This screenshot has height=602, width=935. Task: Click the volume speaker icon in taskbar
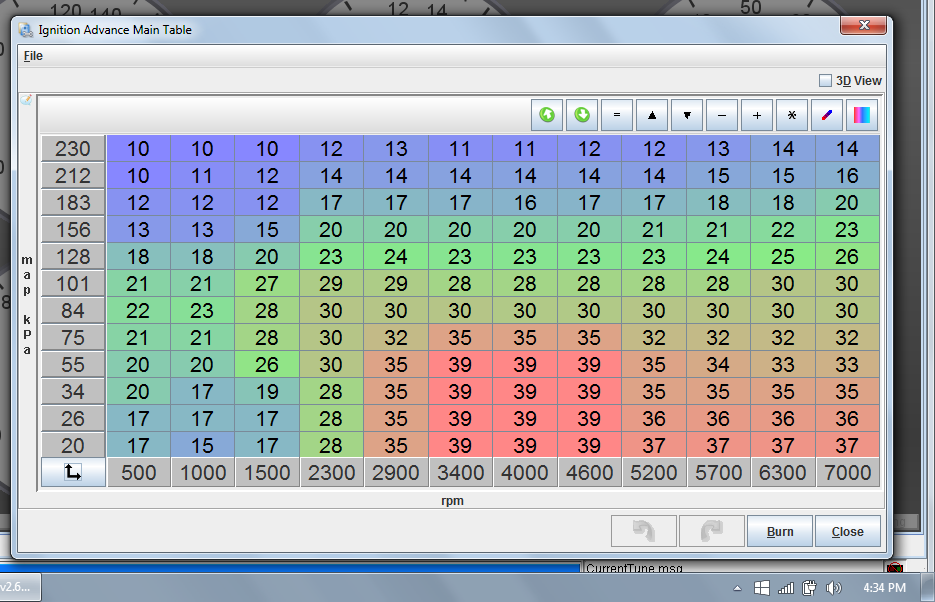(x=834, y=588)
